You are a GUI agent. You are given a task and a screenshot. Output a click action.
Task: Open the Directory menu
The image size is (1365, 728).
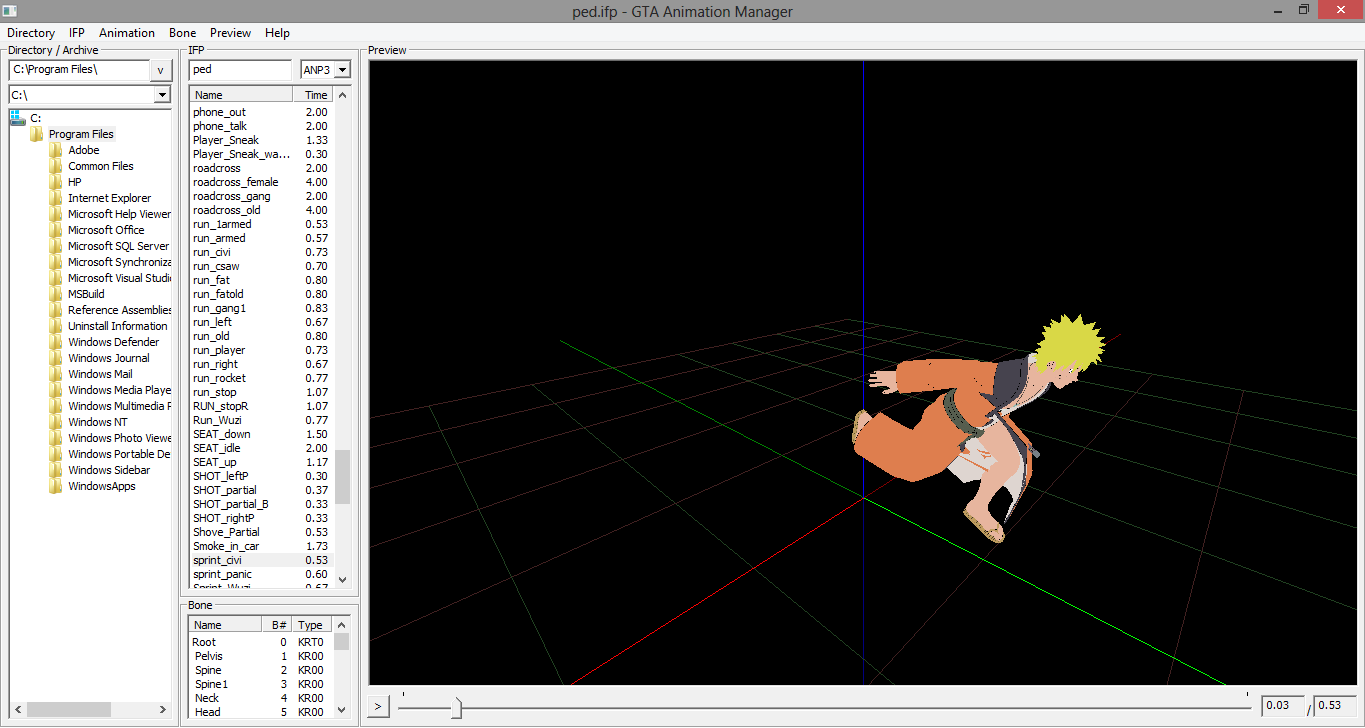(x=31, y=33)
